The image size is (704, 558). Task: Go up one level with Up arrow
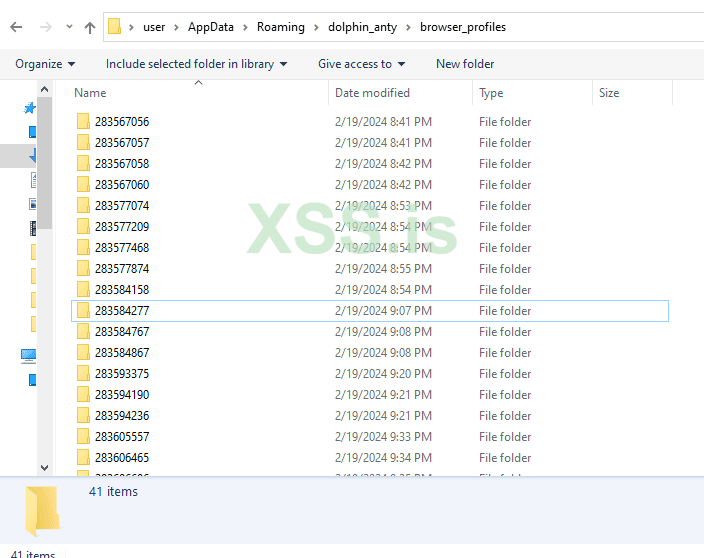pos(90,27)
